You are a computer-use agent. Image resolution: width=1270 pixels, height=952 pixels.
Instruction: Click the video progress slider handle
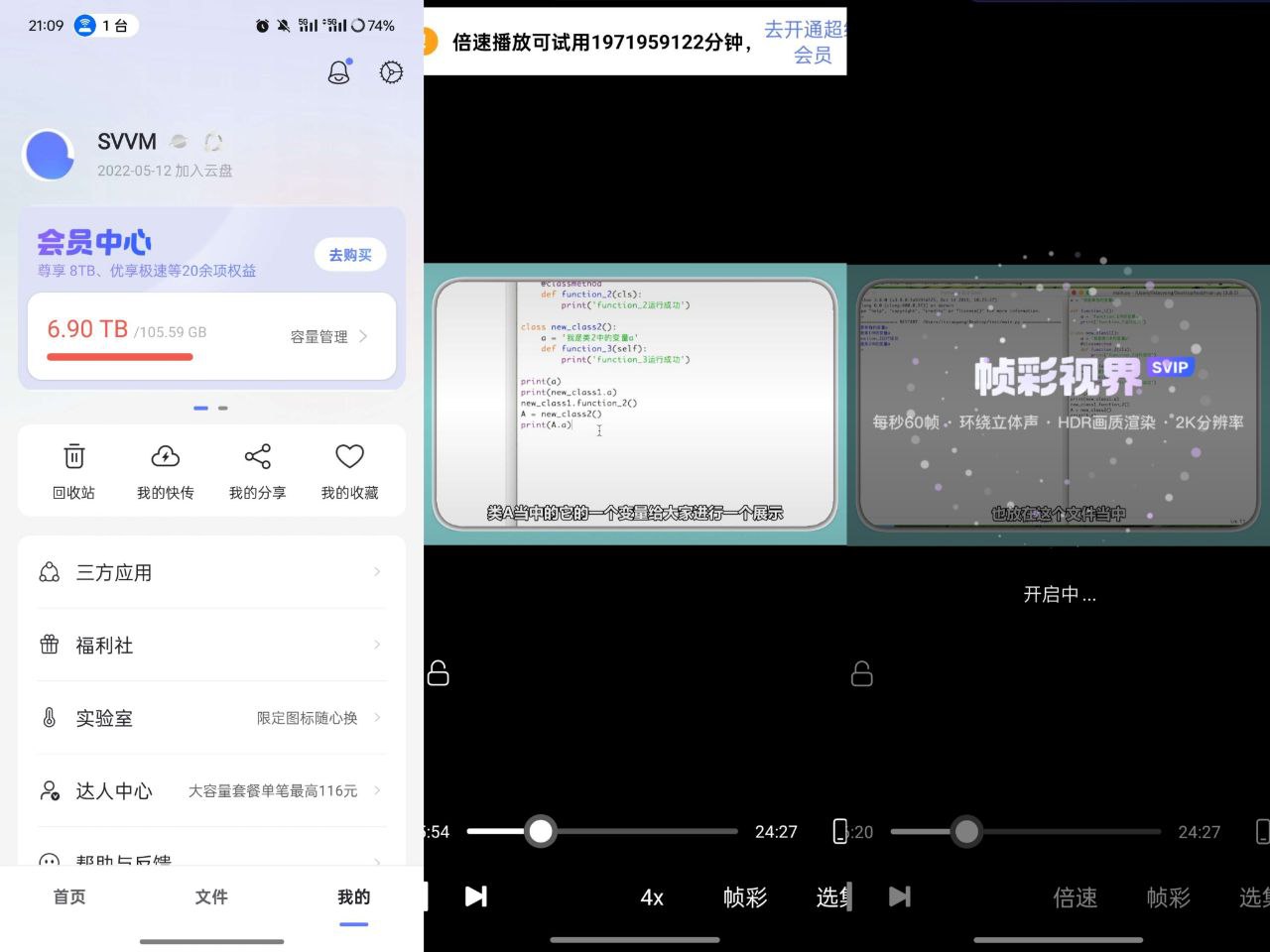click(x=541, y=831)
